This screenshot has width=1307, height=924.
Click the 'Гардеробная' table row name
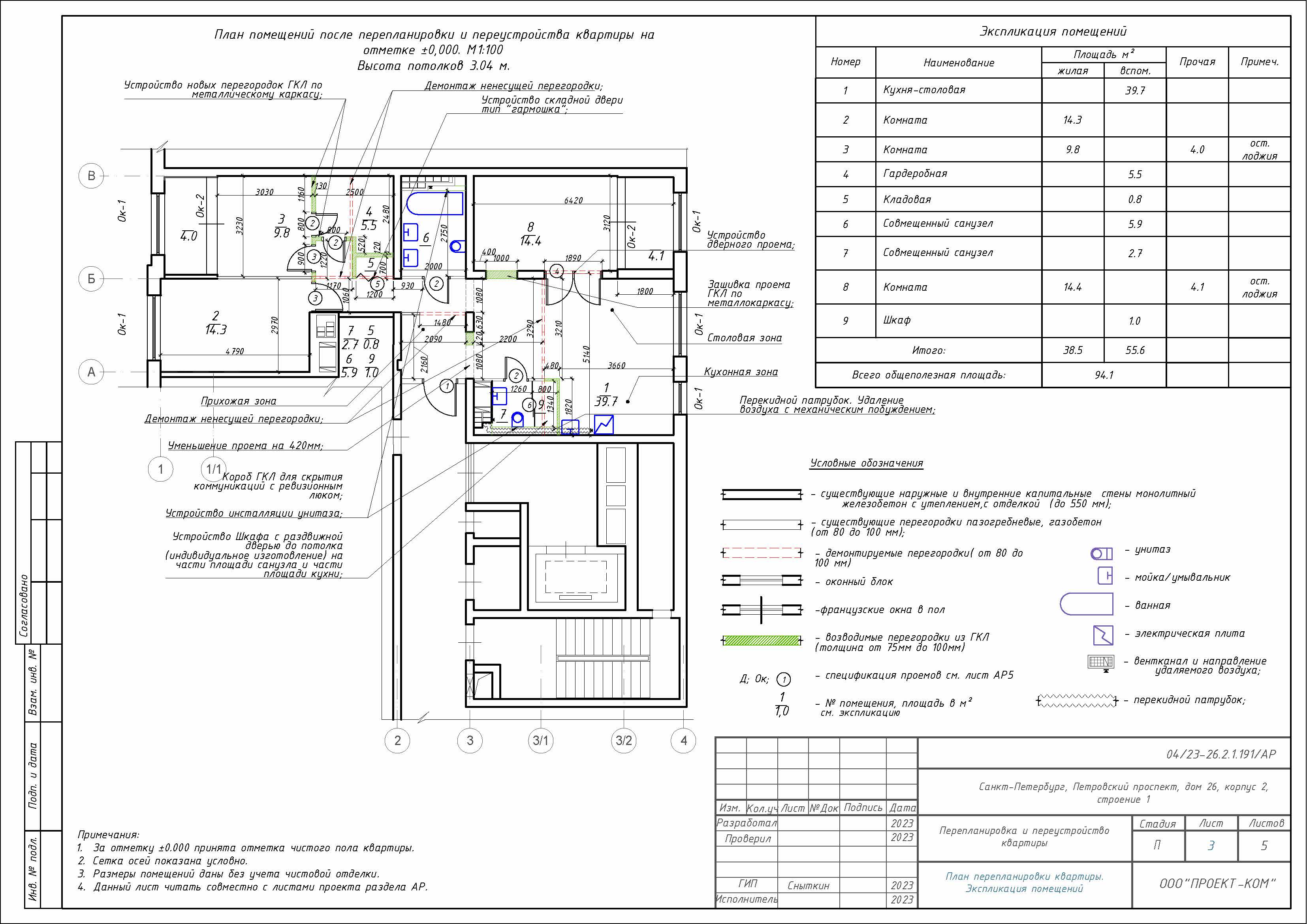coord(915,174)
